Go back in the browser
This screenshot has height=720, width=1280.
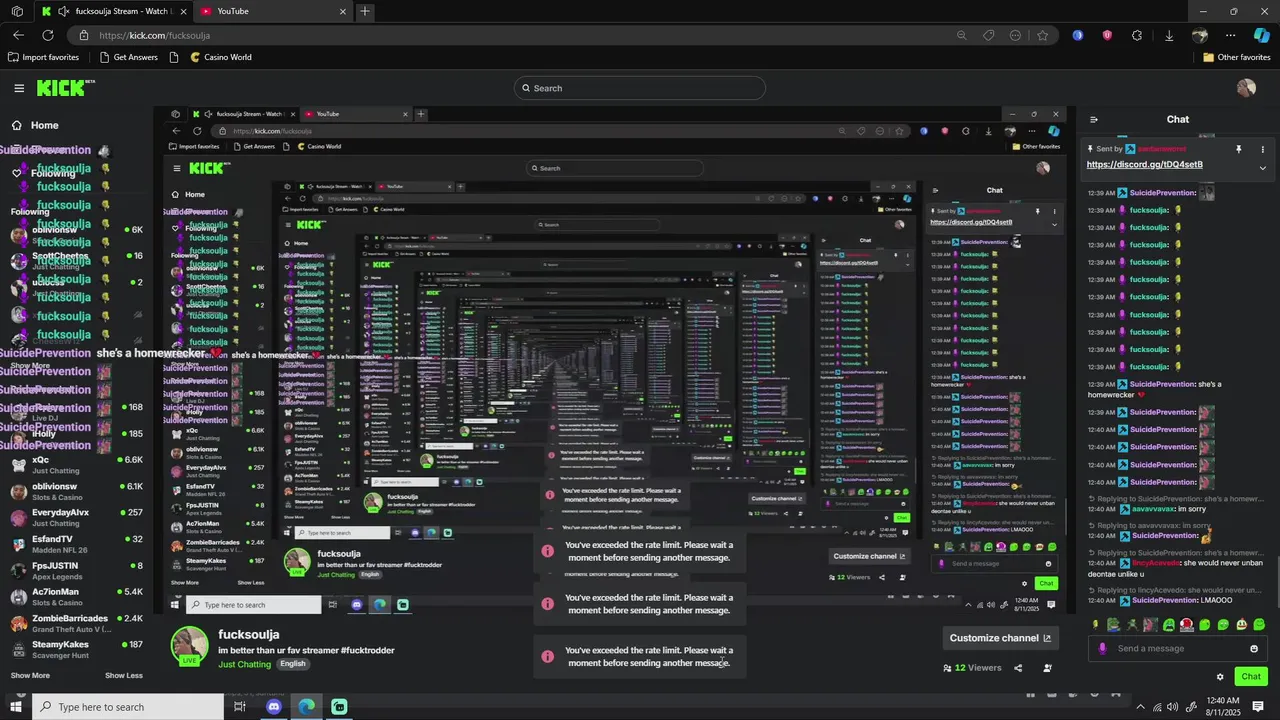click(x=18, y=35)
